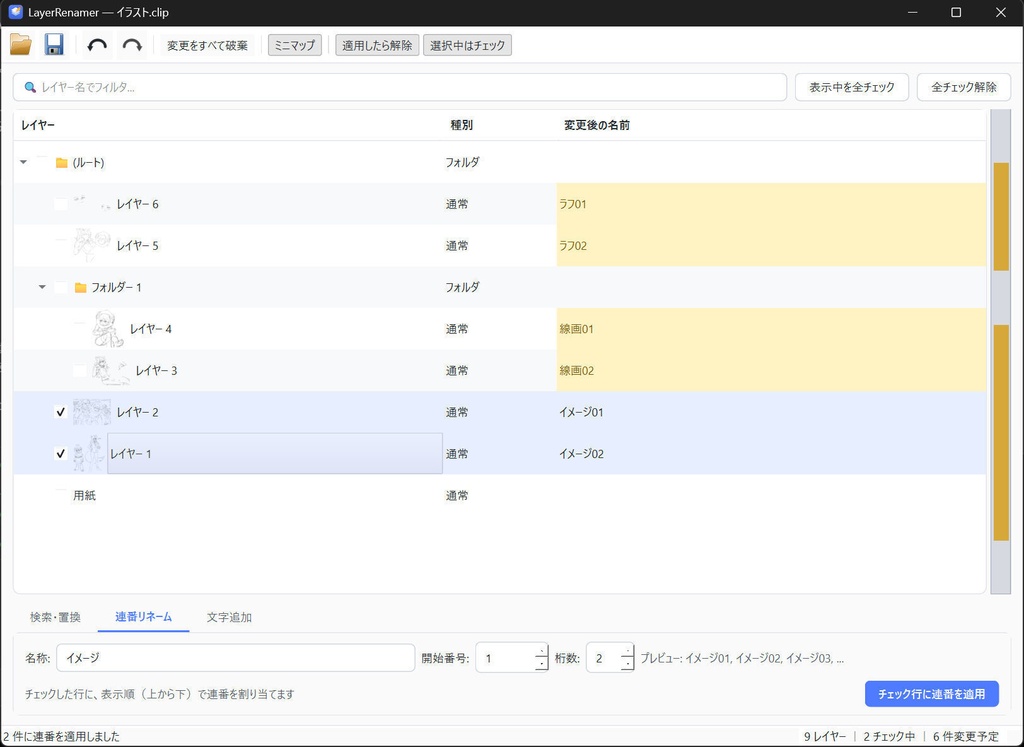This screenshot has height=747, width=1024.
Task: Click the フォルダー 1 name label
Action: 116,287
